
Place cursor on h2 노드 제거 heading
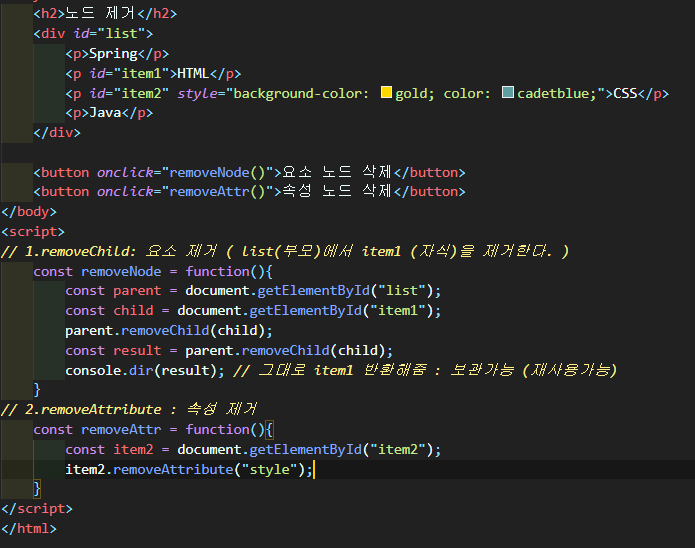[x=105, y=13]
